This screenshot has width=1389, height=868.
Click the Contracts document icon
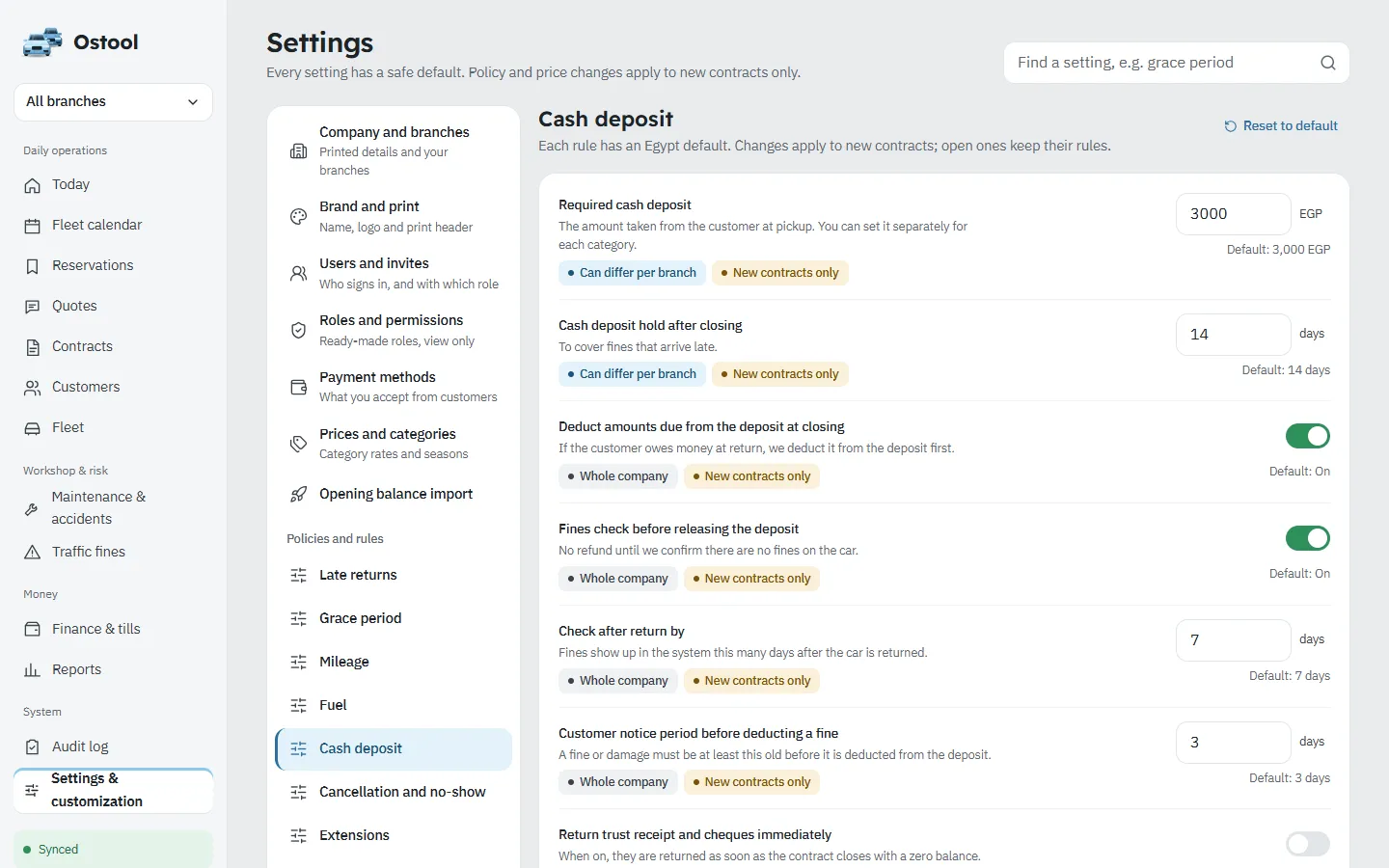pyautogui.click(x=33, y=347)
